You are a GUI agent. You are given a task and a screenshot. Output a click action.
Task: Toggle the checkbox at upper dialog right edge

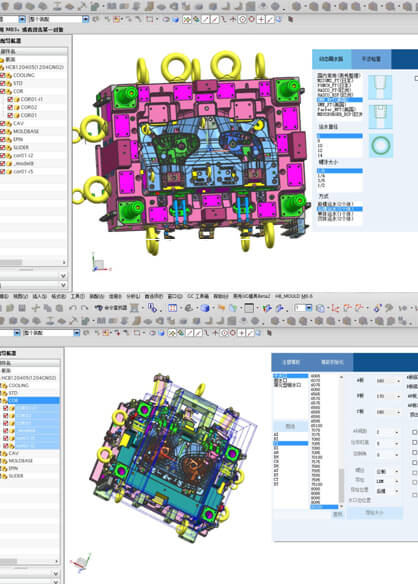pos(416,78)
